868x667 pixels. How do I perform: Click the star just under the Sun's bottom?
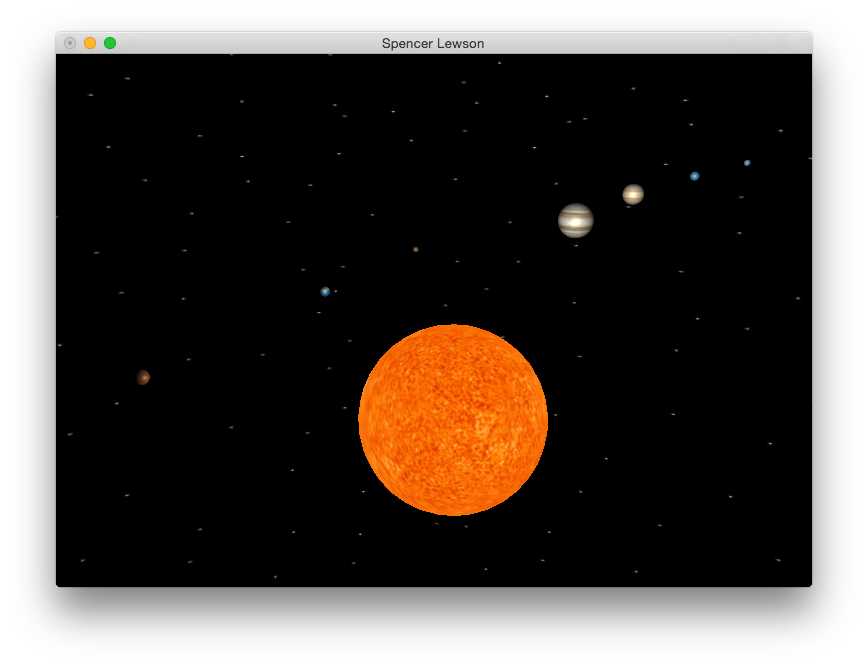point(436,524)
